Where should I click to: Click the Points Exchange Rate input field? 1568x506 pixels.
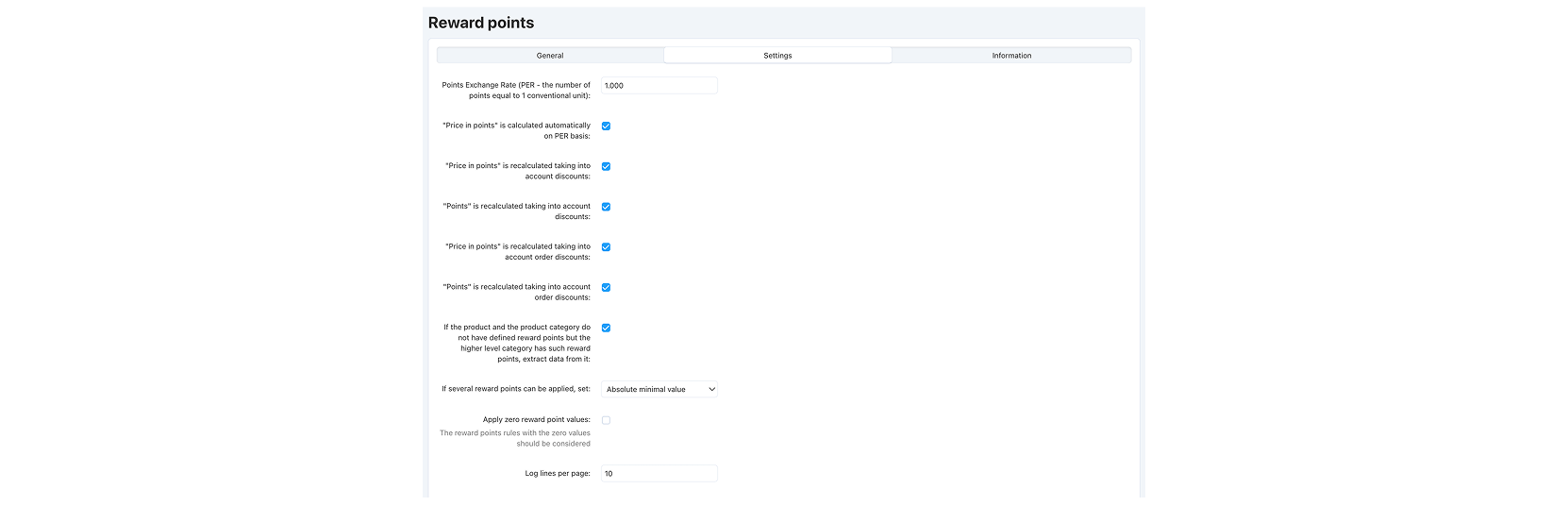tap(659, 86)
